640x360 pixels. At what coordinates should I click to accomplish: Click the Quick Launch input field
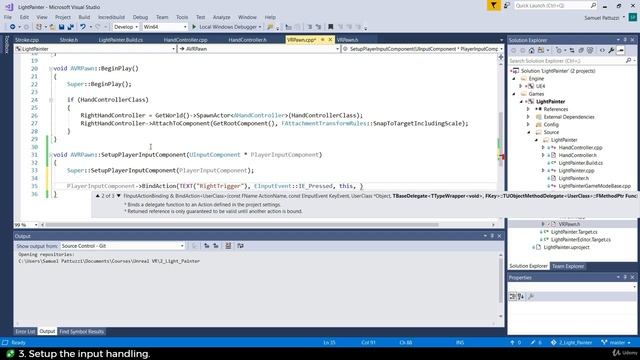(552, 5)
